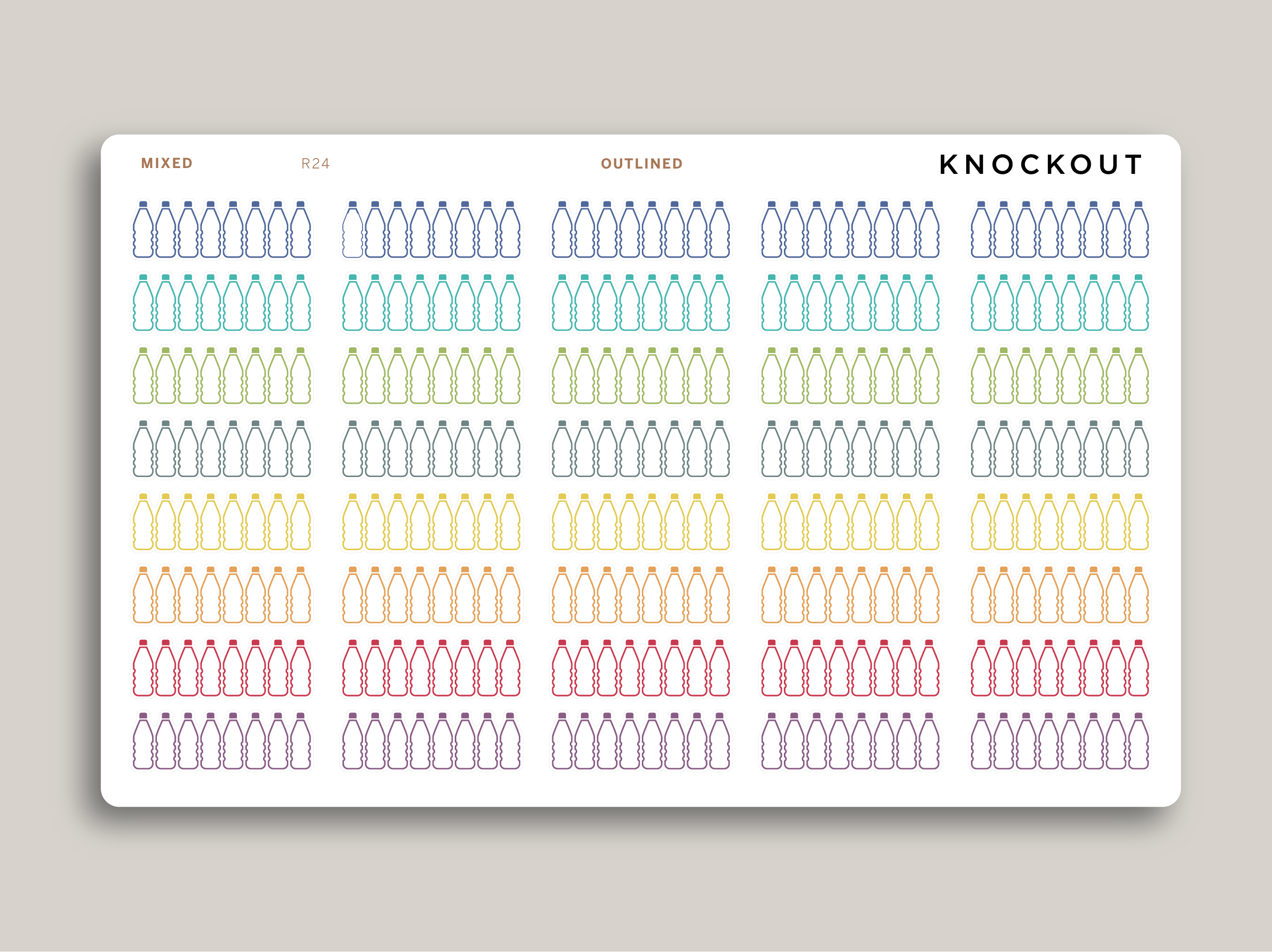The image size is (1272, 952).
Task: Select the last purple bottle in bottom-right group
Action: coord(1138,742)
